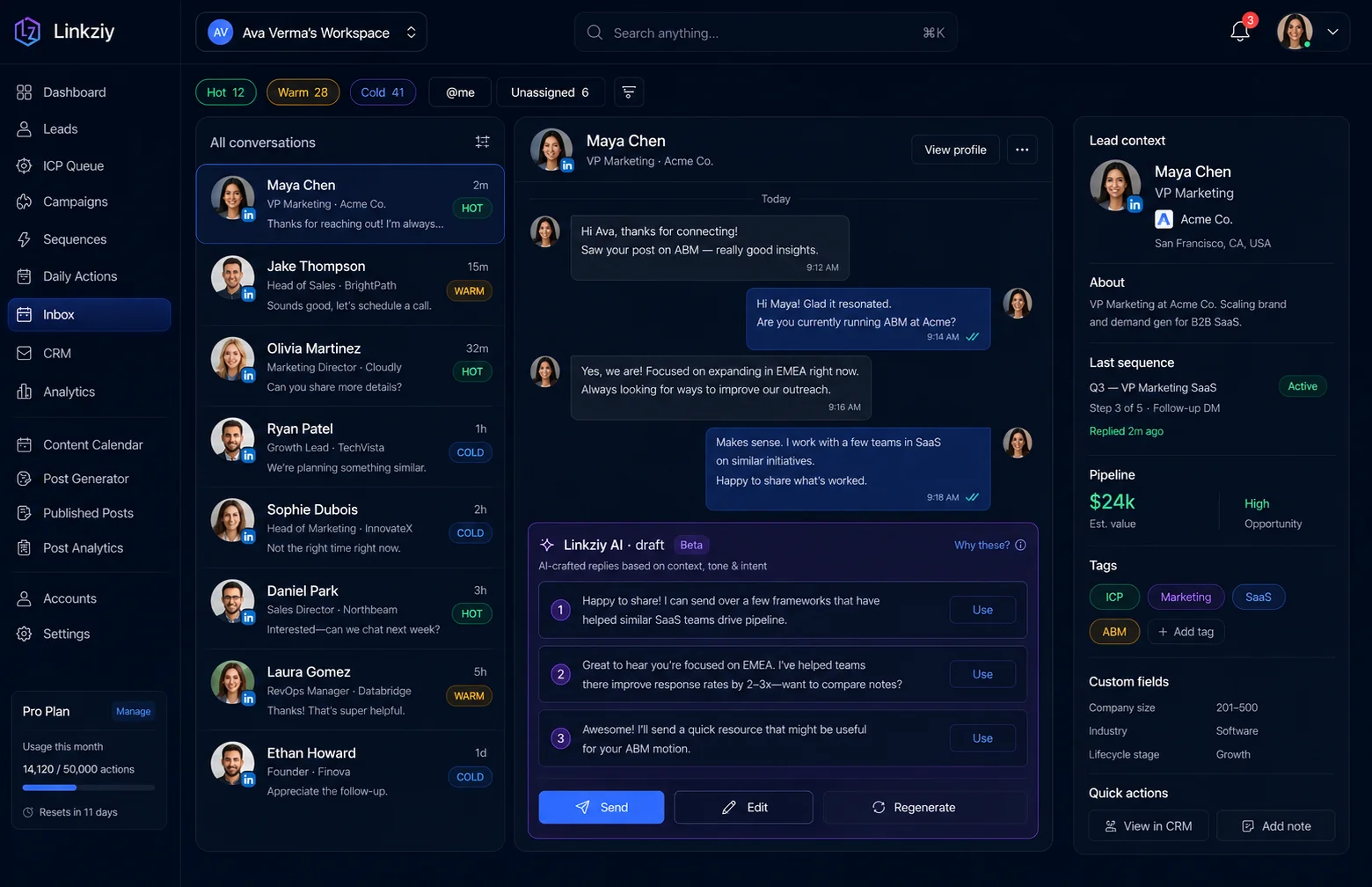Click the Published Posts icon

click(24, 513)
